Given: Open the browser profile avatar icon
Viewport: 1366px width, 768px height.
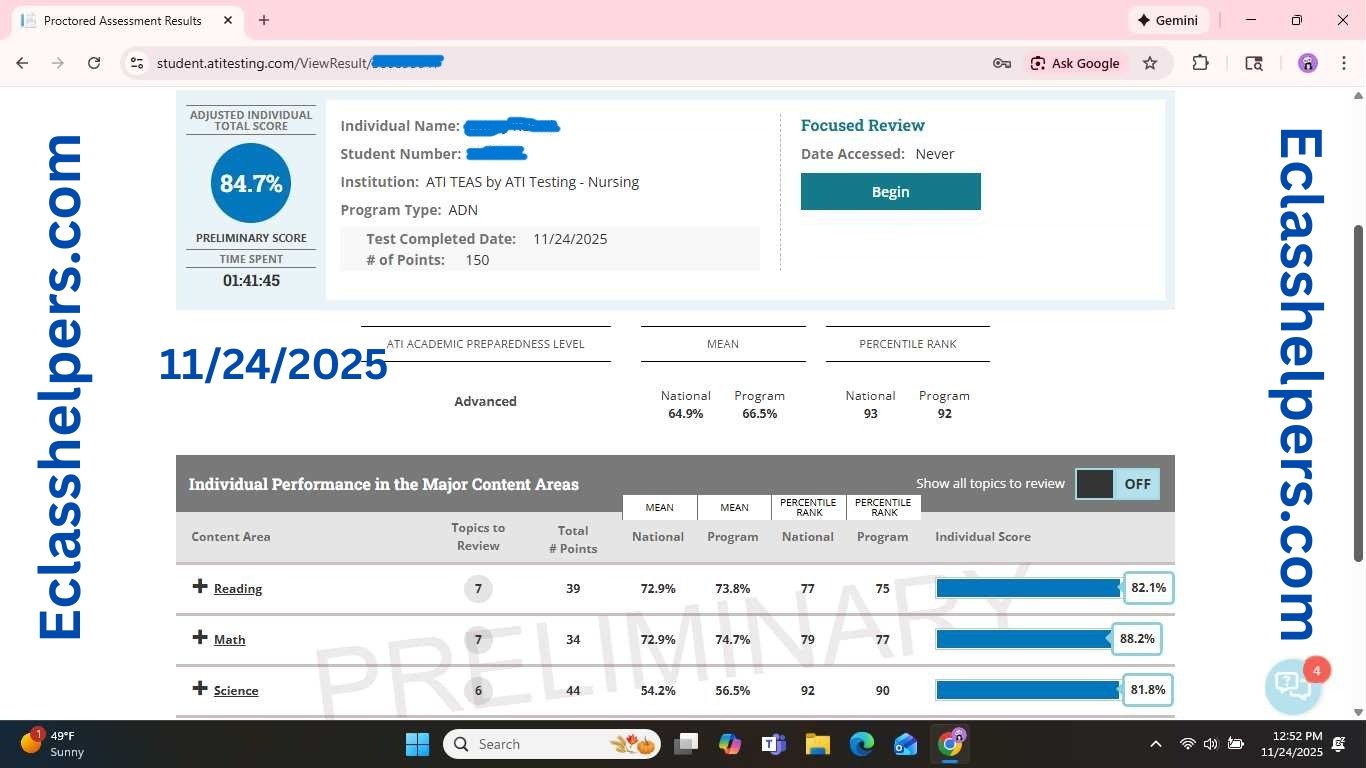Looking at the screenshot, I should pos(1307,63).
